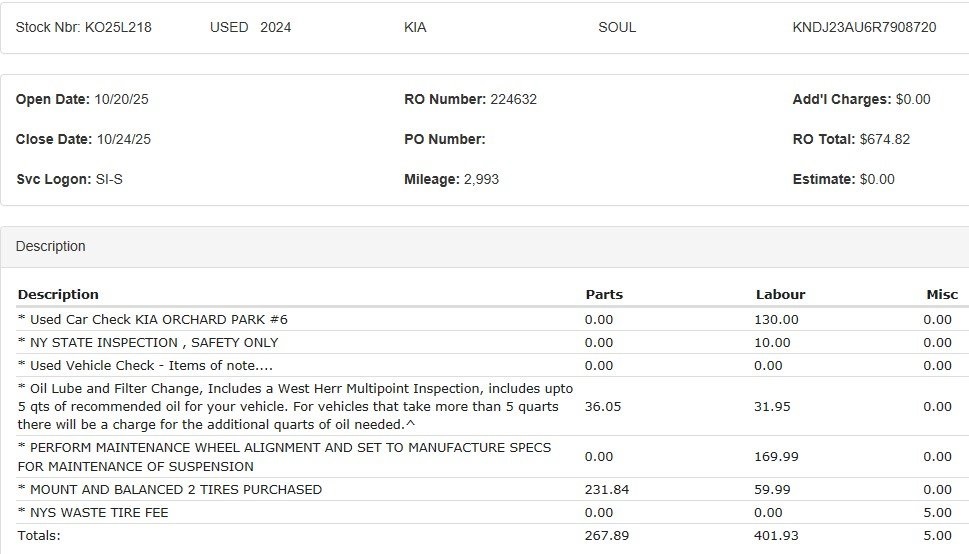
Task: Click the RO Total $674.82 value
Action: click(x=884, y=139)
